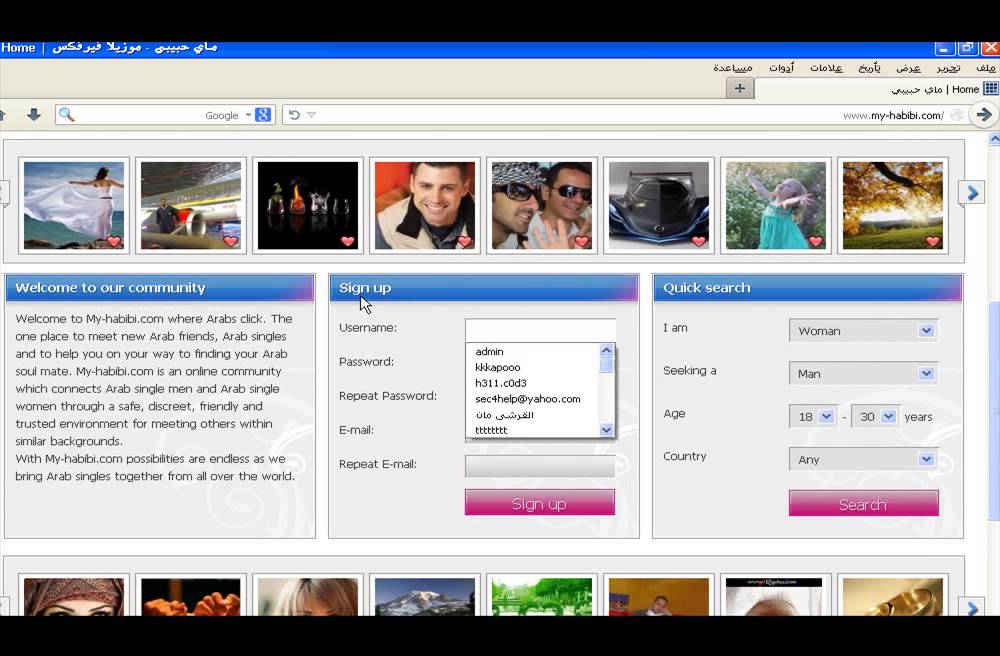Open snowy mountain photo in bottom row
Image resolution: width=1000 pixels, height=656 pixels.
point(425,597)
